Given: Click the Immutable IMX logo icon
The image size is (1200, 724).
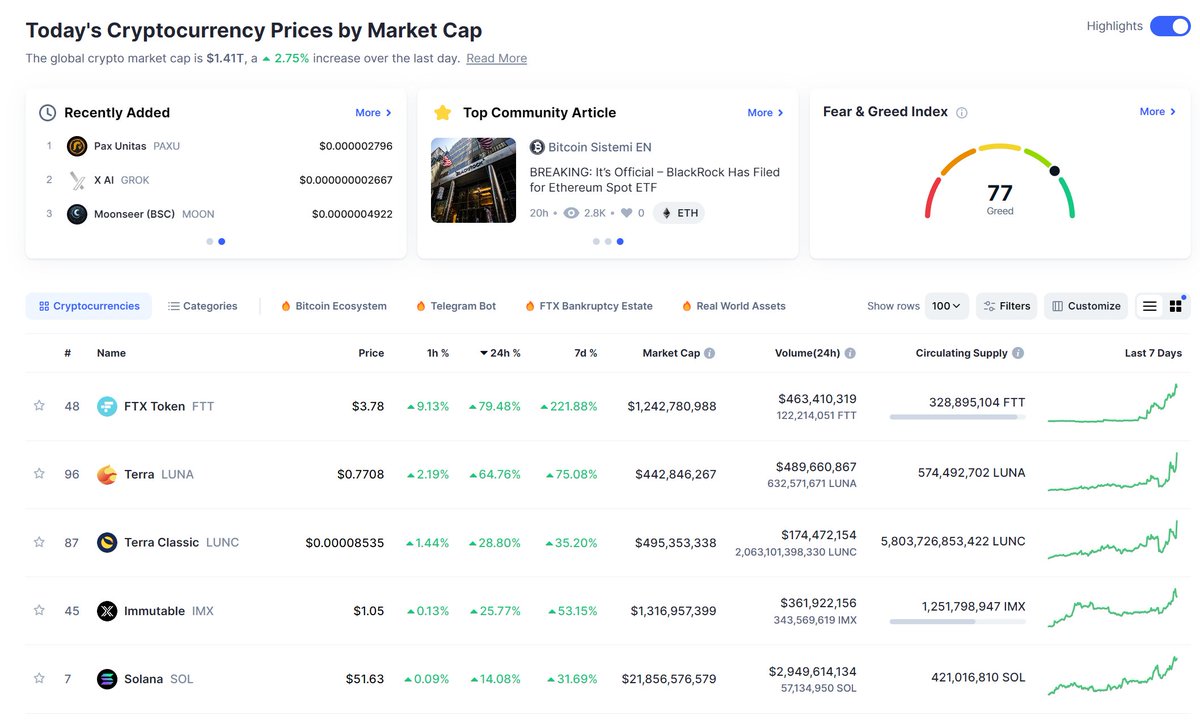Looking at the screenshot, I should pos(107,610).
